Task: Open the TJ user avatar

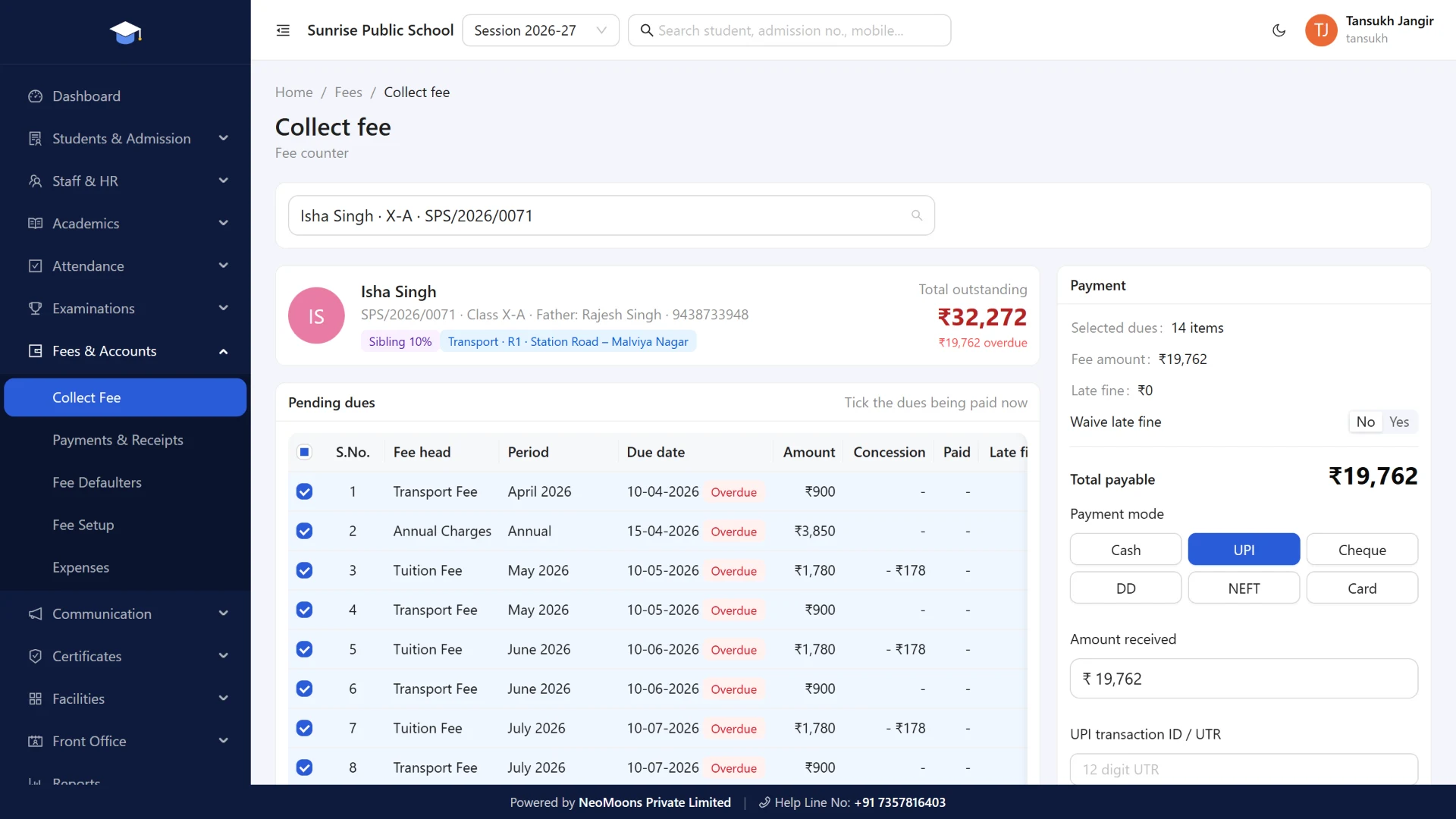Action: pos(1321,30)
